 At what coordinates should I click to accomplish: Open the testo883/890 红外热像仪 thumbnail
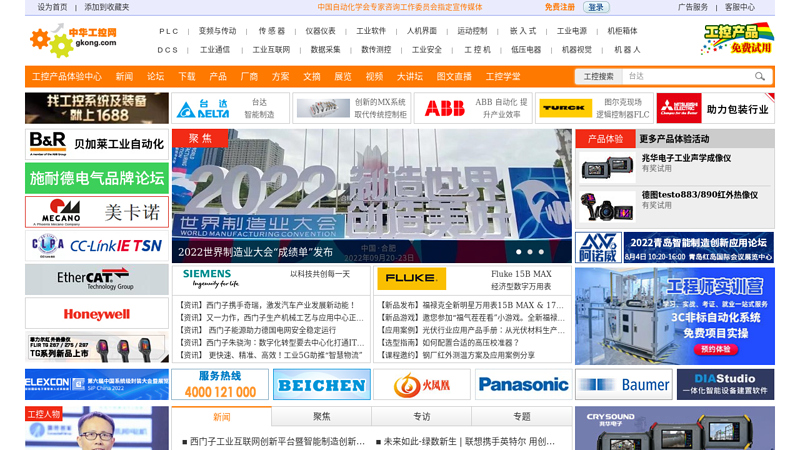(607, 206)
